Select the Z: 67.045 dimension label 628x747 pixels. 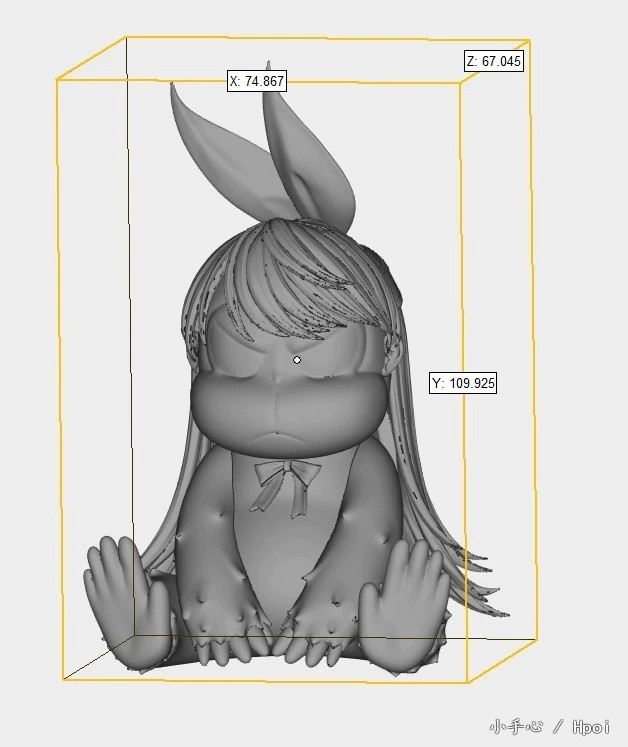[494, 61]
